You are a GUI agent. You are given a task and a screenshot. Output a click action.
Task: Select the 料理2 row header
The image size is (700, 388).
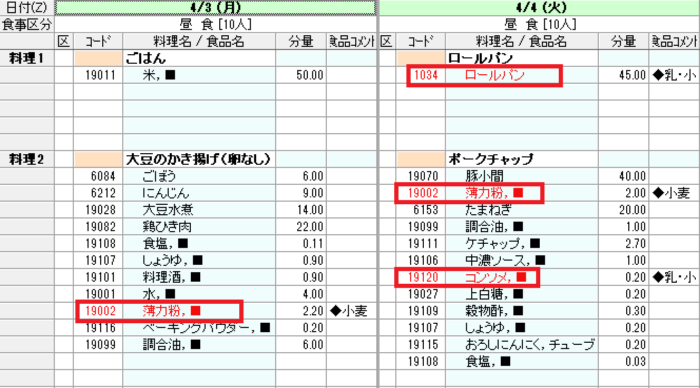coord(27,159)
